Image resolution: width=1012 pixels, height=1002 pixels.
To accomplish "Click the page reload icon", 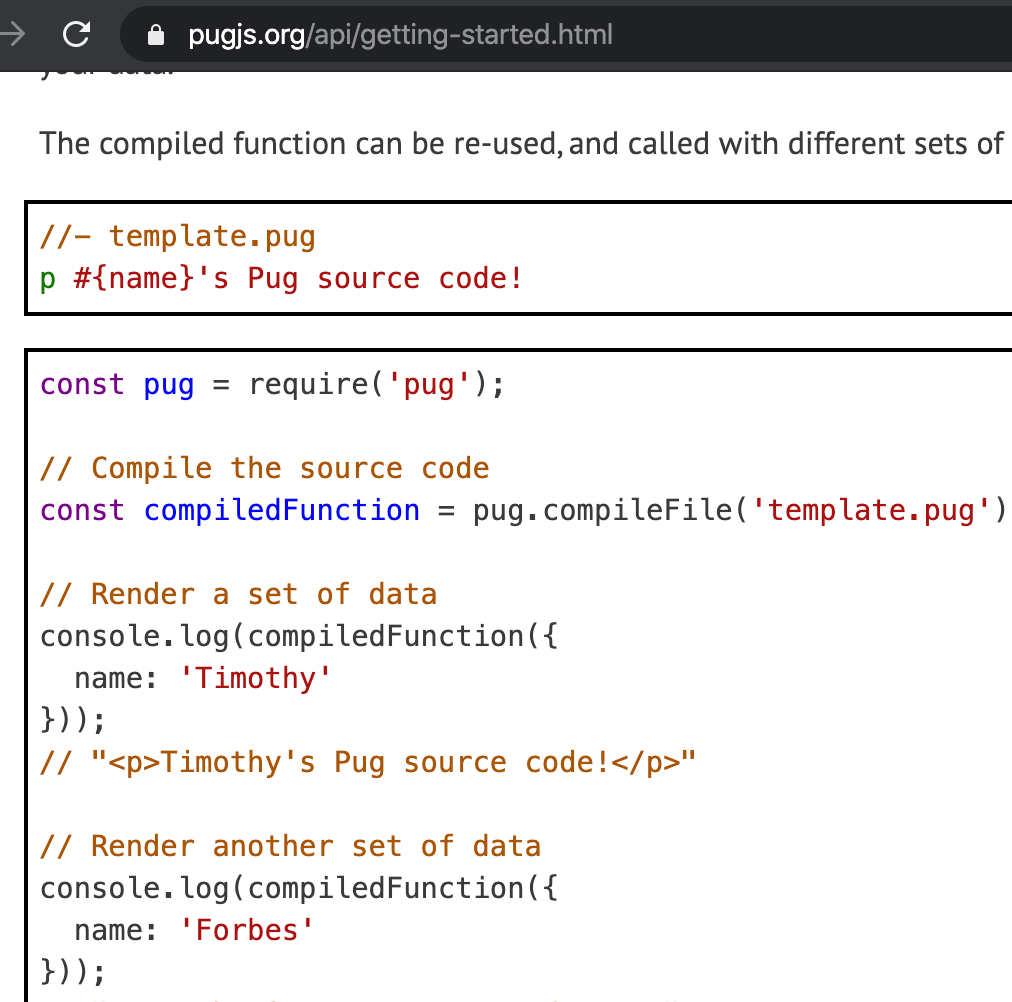I will click(76, 34).
